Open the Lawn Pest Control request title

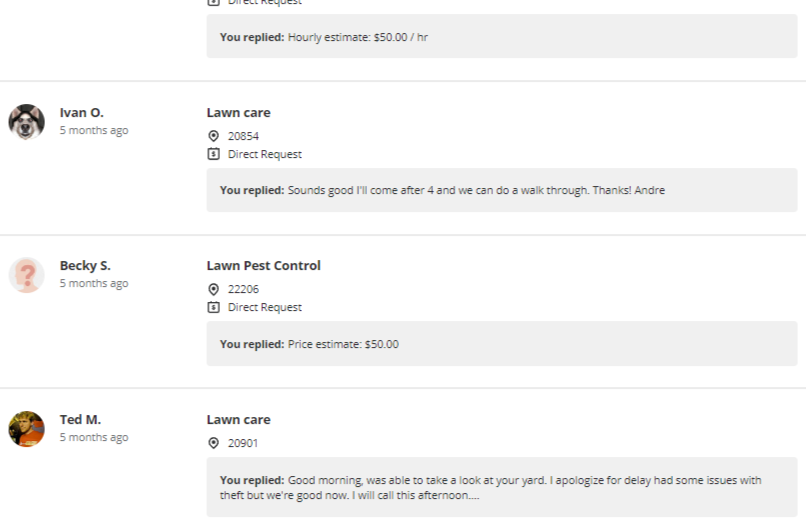263,266
